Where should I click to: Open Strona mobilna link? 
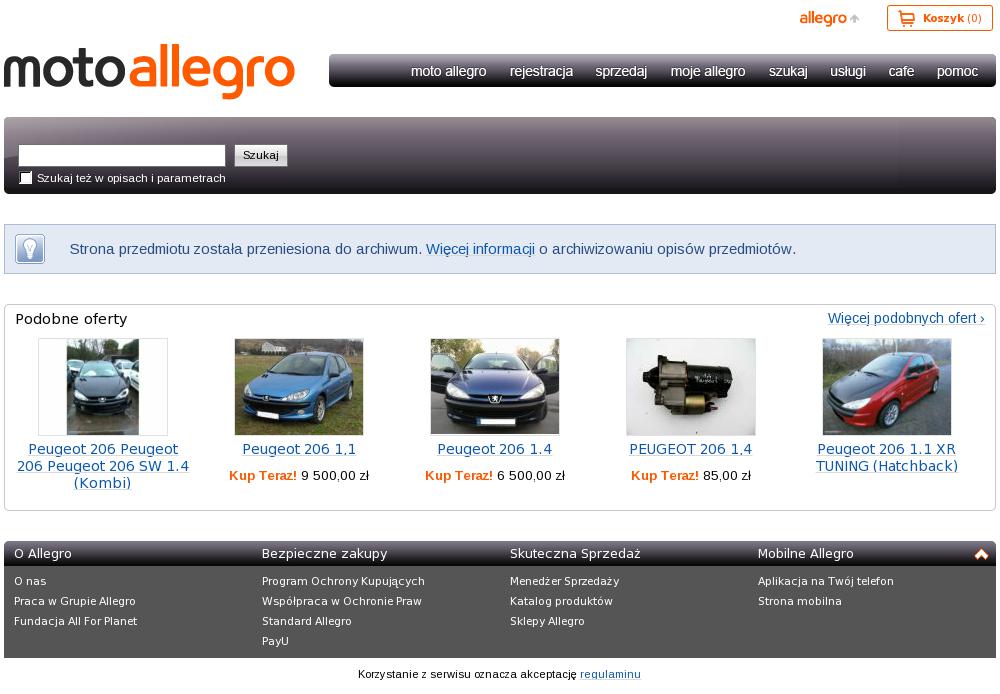point(799,601)
